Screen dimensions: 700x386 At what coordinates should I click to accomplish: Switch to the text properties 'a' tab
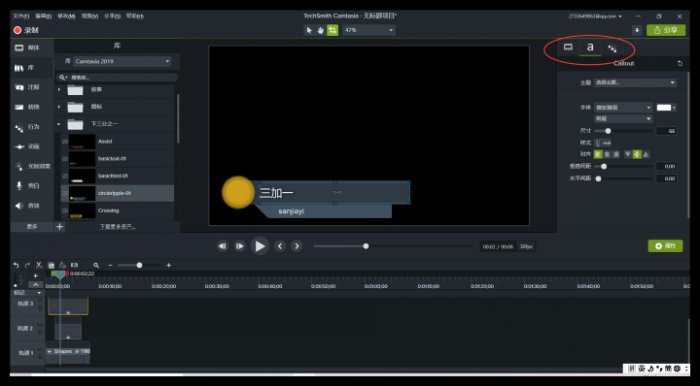[590, 47]
